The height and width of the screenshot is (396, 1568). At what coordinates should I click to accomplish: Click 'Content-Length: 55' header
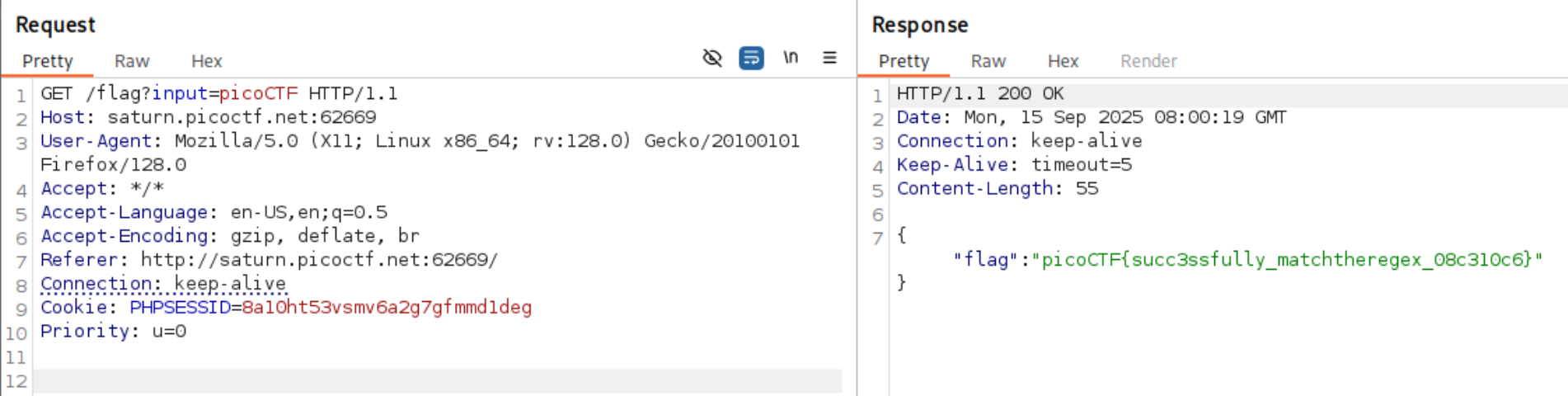998,189
